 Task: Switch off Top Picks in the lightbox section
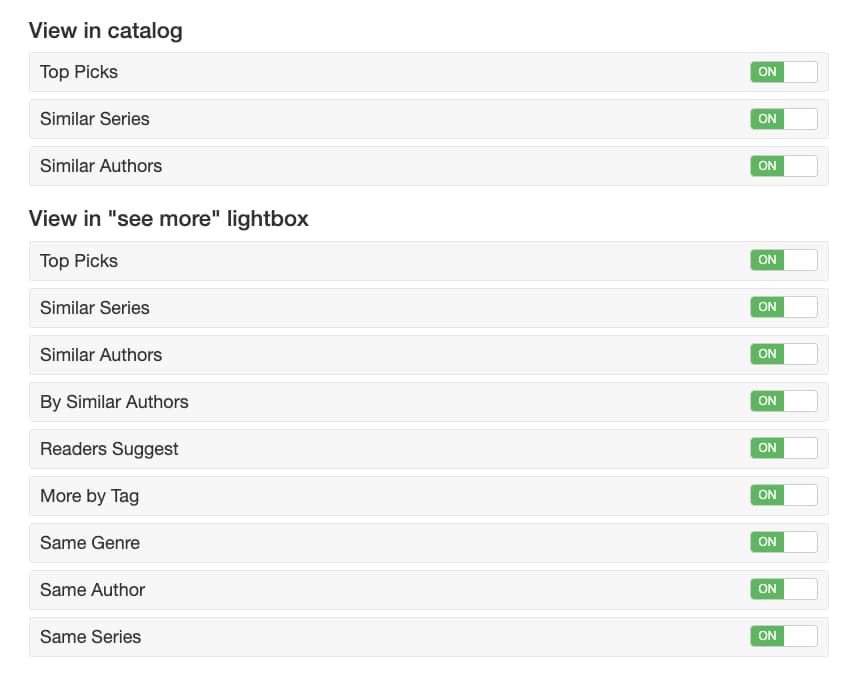pyautogui.click(x=783, y=260)
